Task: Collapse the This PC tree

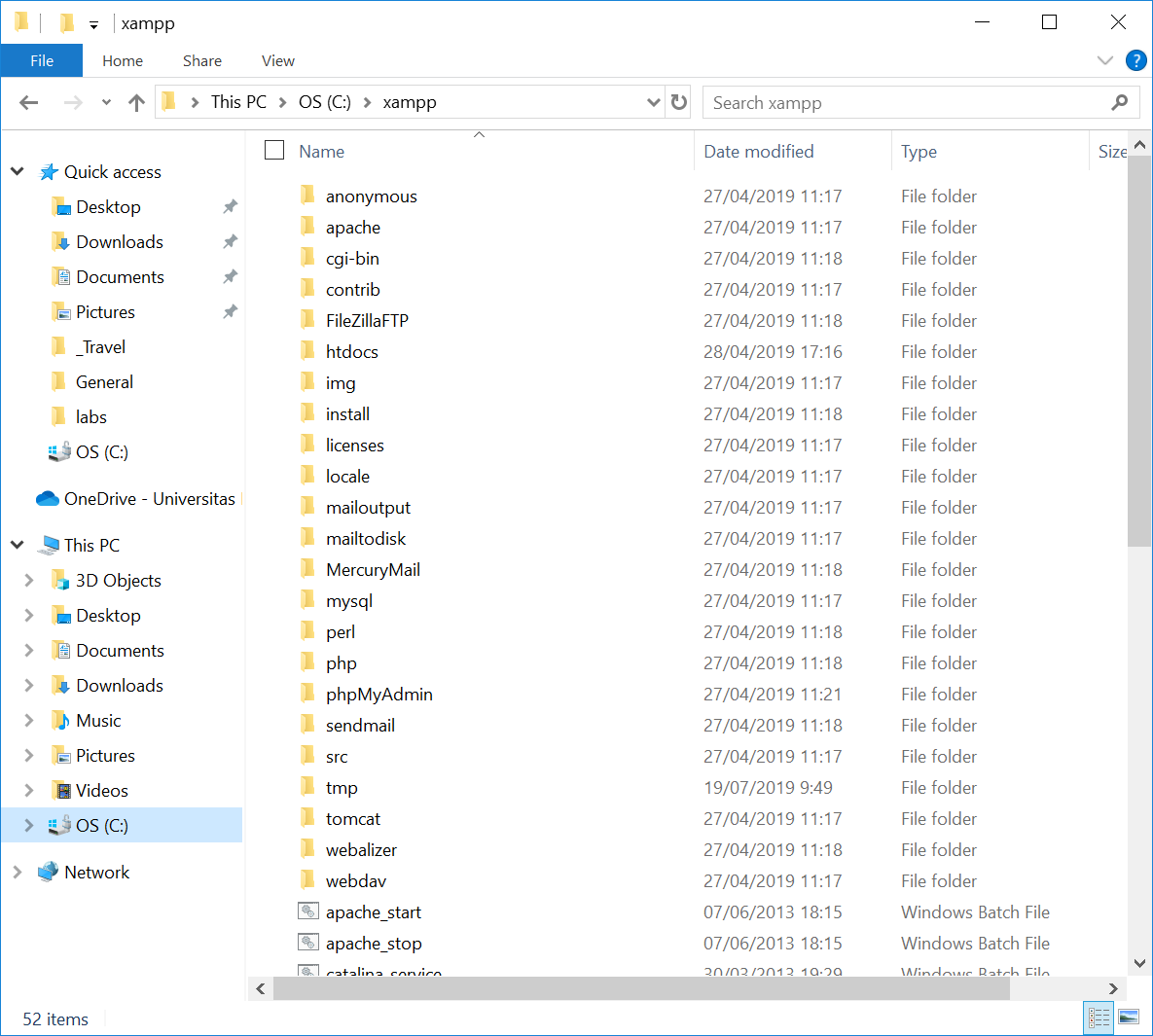Action: pyautogui.click(x=18, y=545)
